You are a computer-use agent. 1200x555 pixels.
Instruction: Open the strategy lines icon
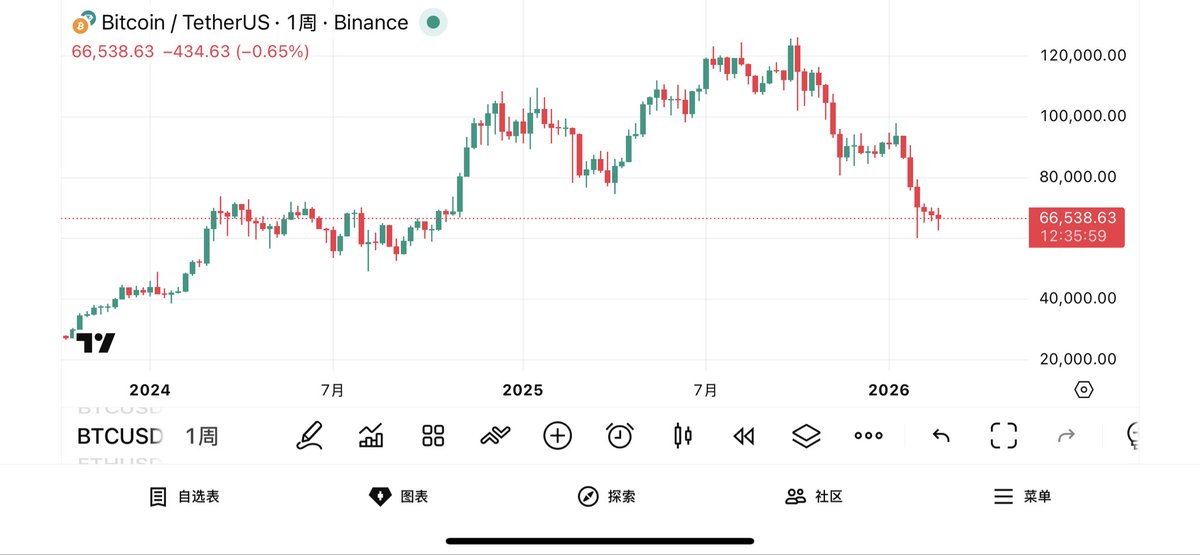(x=495, y=435)
